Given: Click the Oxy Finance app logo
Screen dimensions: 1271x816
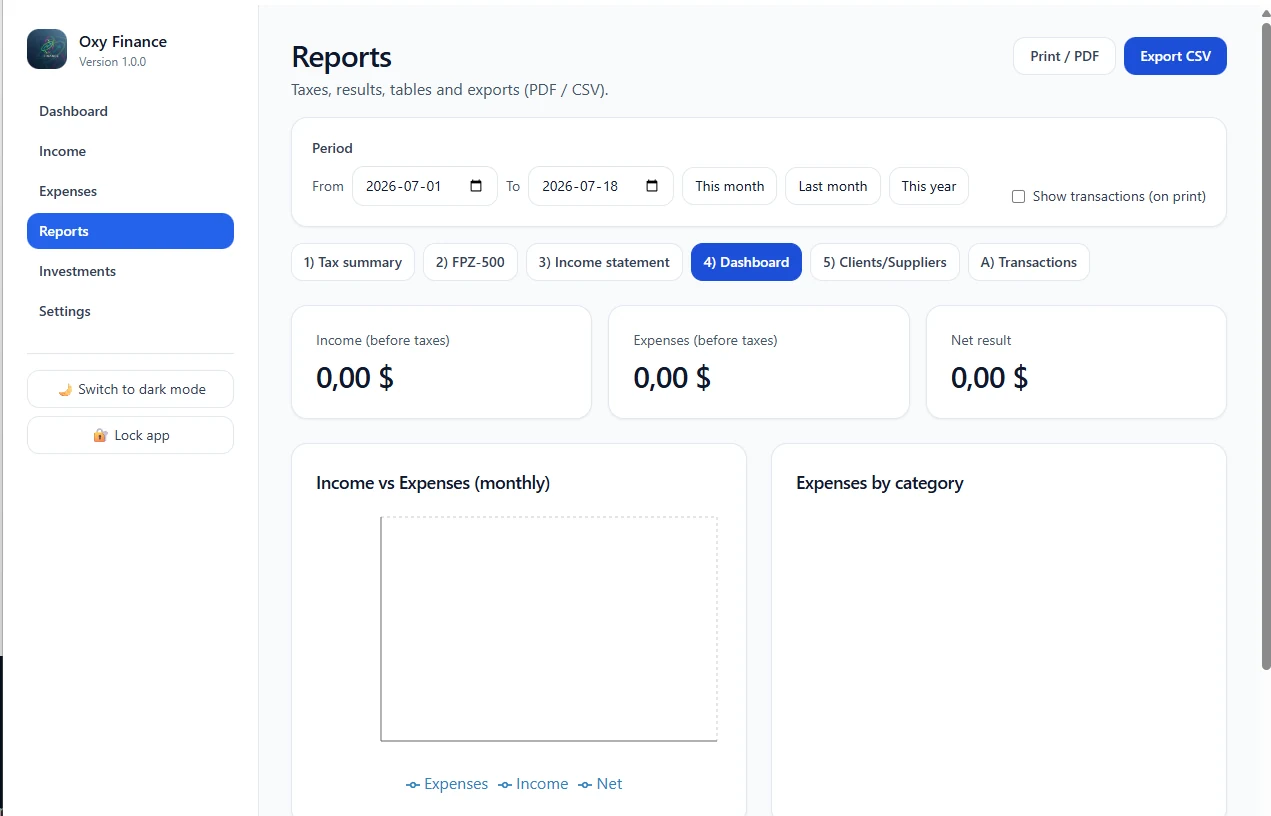Looking at the screenshot, I should tap(47, 49).
